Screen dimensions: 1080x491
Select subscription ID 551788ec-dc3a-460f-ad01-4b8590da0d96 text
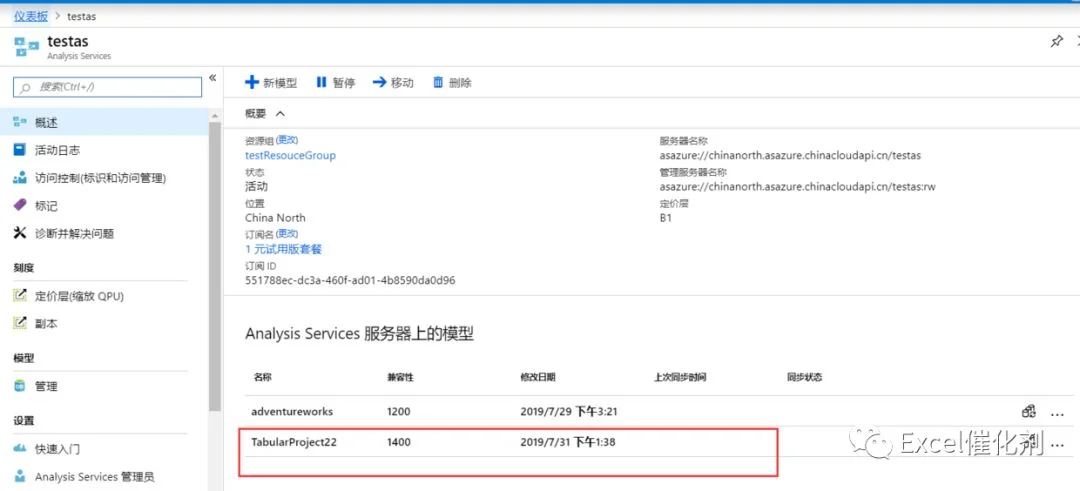pos(350,280)
